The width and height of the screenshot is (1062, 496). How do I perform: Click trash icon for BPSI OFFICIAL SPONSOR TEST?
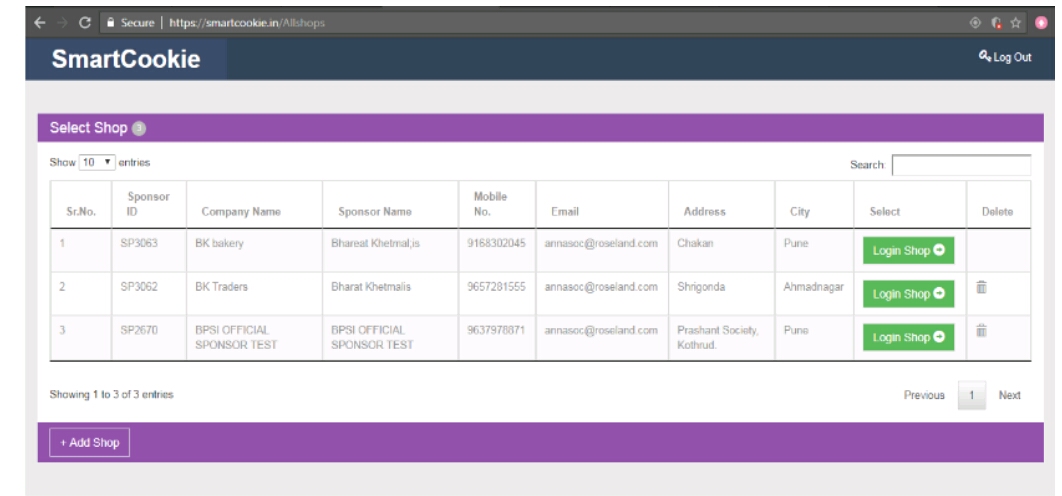click(x=981, y=331)
